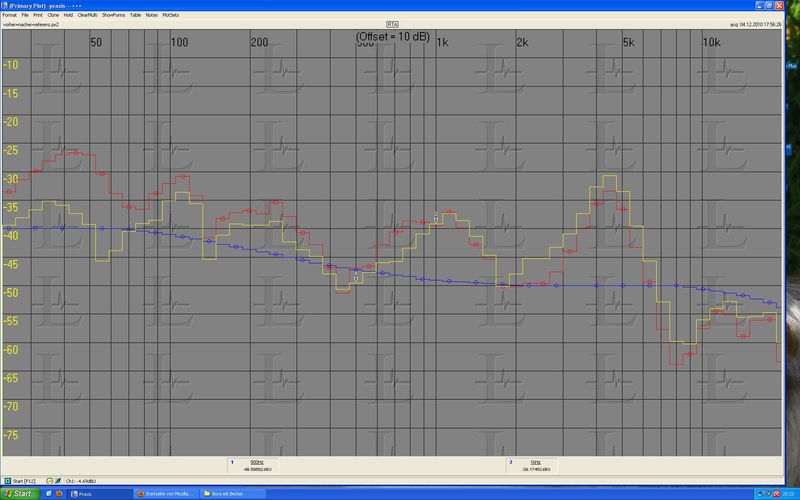Close the Primary Plot window

point(779,6)
